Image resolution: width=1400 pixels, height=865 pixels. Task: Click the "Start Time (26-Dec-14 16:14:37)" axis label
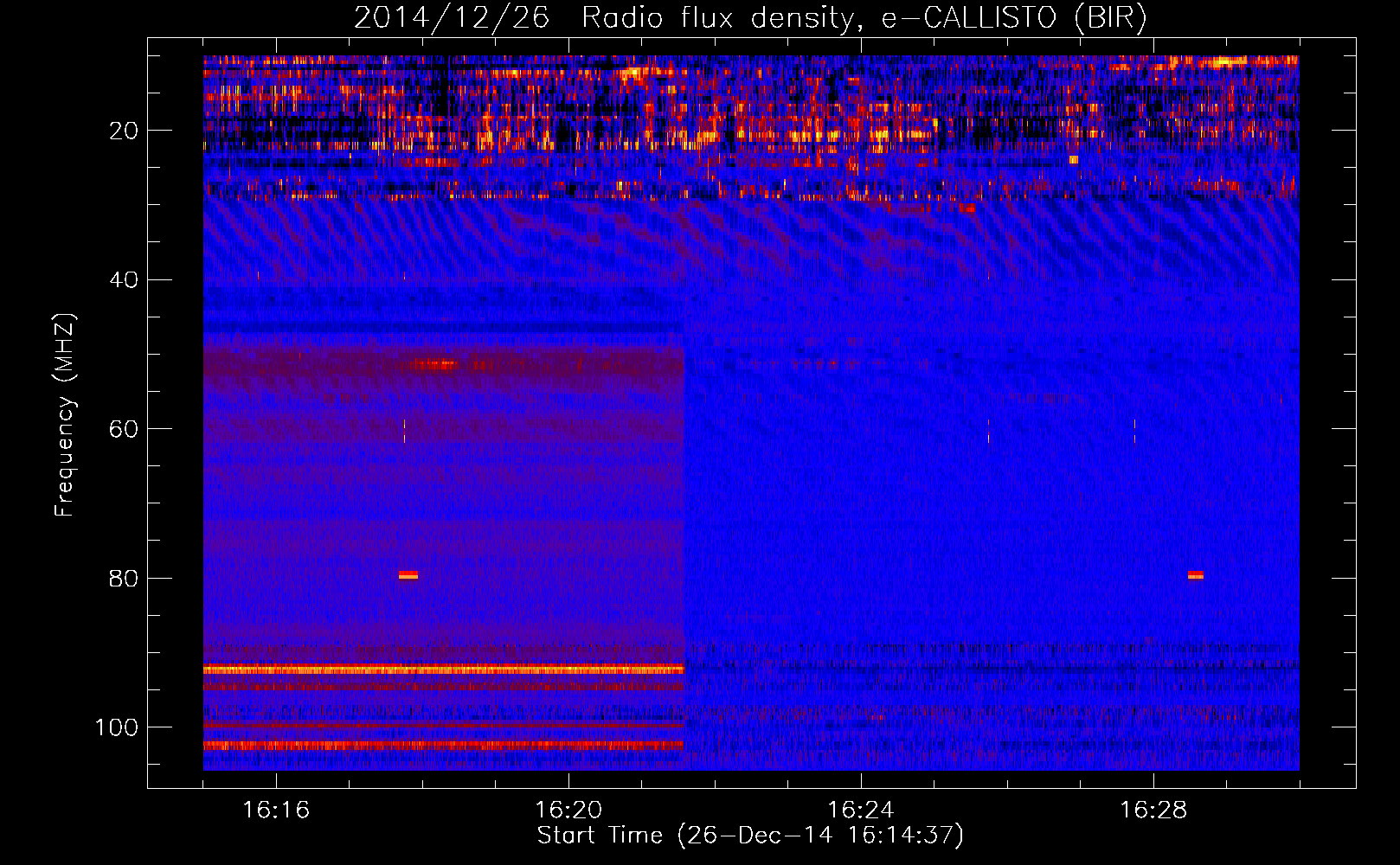coord(750,836)
